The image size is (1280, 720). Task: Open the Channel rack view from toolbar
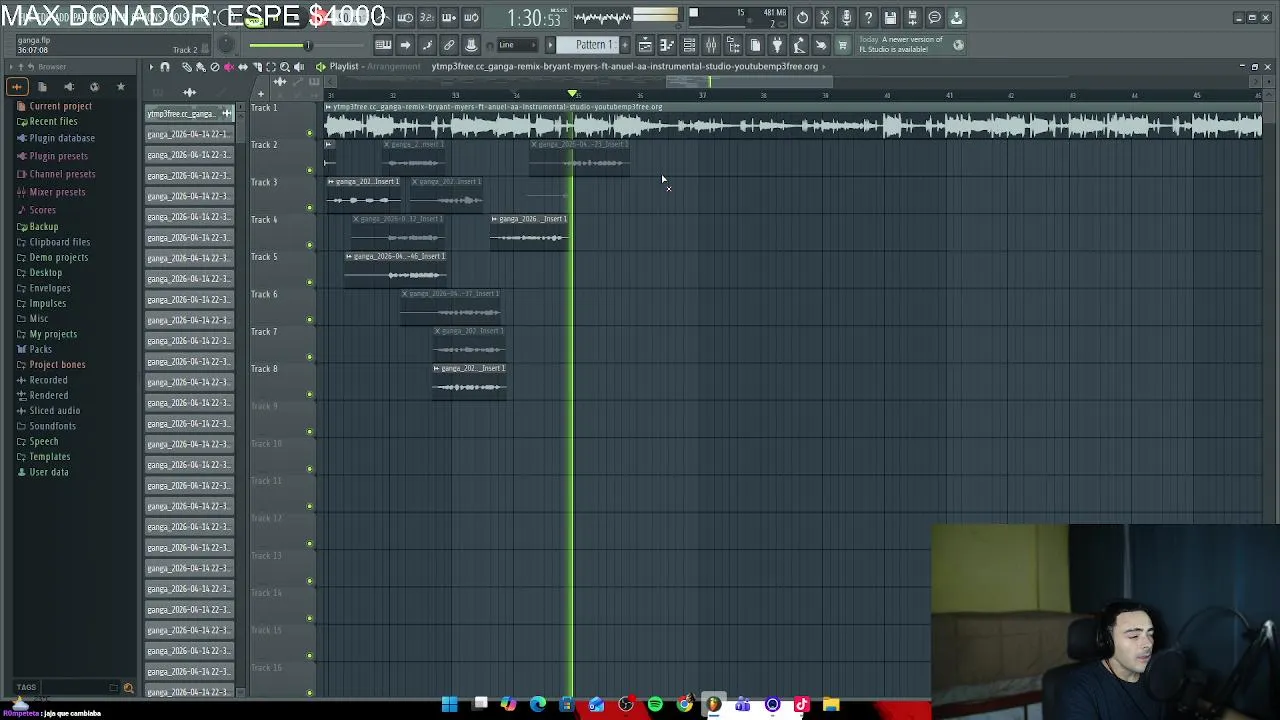[x=689, y=45]
